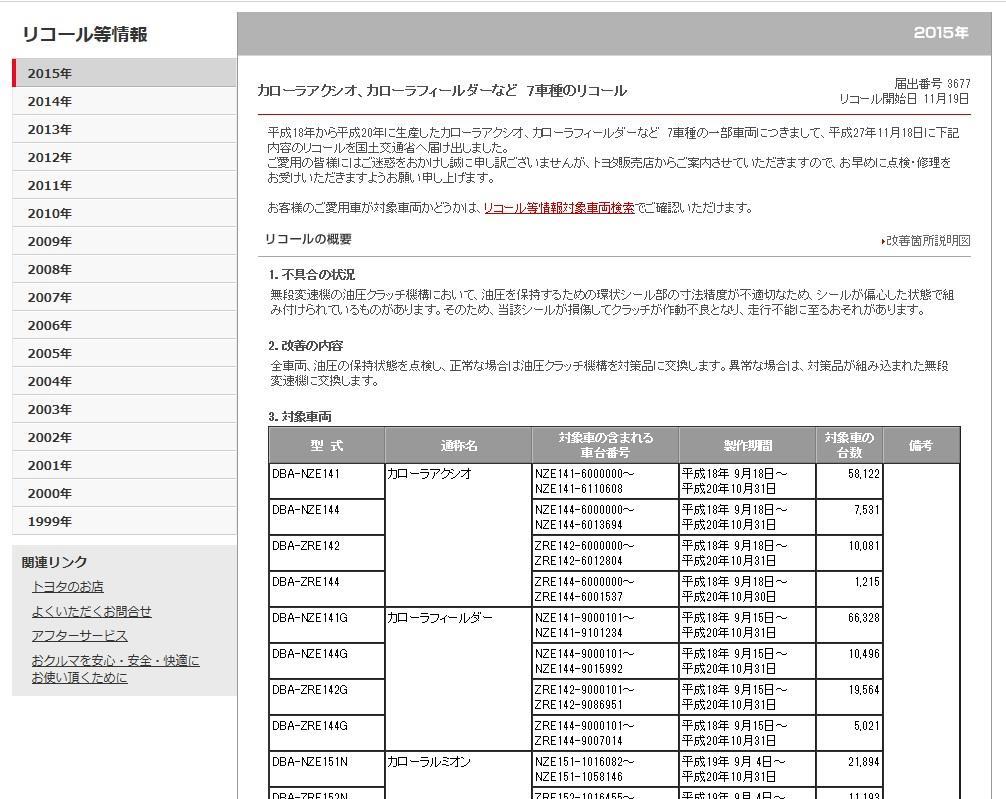Click 対象車の台数 column header
The width and height of the screenshot is (1006, 799).
(849, 445)
